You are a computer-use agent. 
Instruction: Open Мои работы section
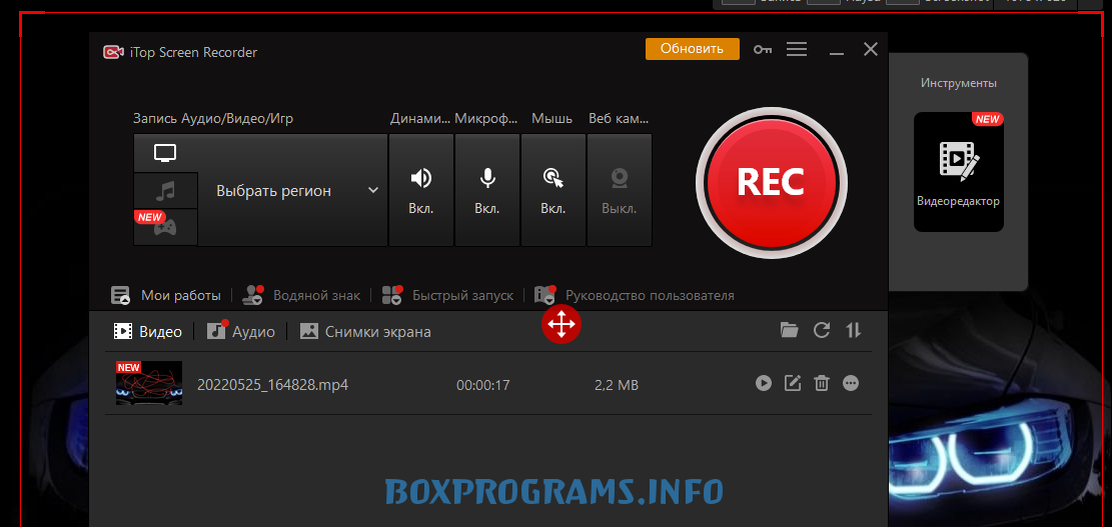click(166, 295)
